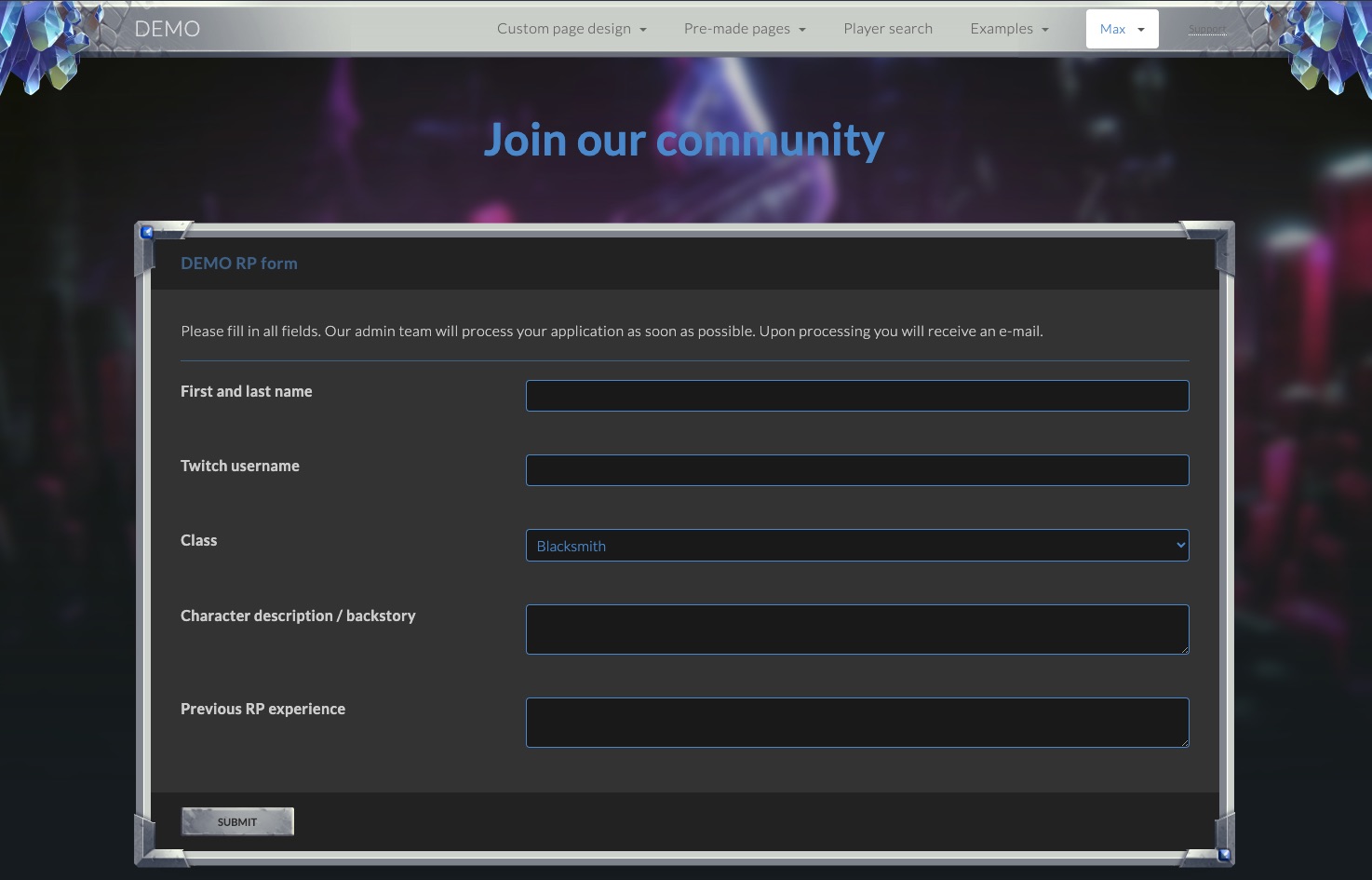Click the chevron beside Examples
The image size is (1372, 880).
(x=1044, y=29)
